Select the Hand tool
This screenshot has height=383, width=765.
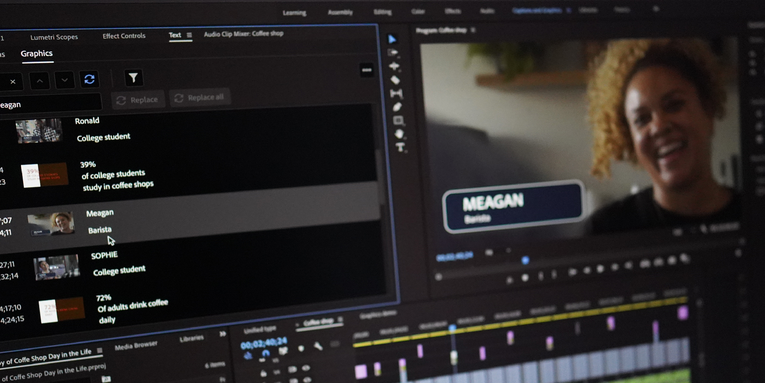(x=399, y=133)
